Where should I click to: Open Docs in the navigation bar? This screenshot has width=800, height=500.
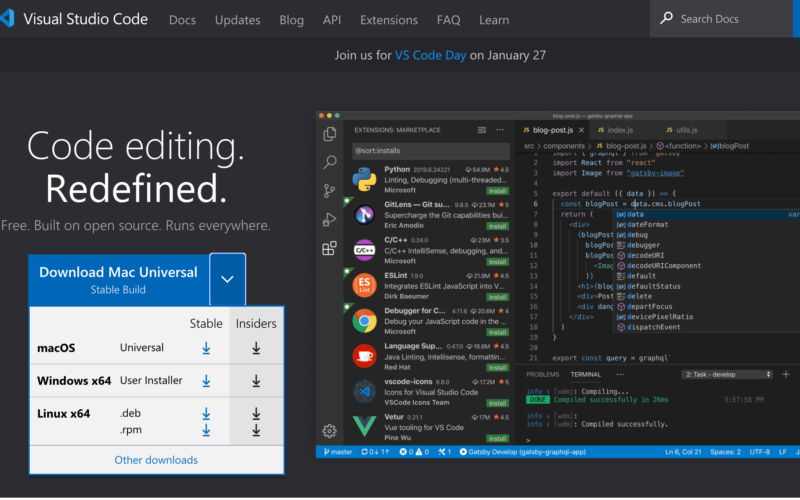pyautogui.click(x=182, y=20)
